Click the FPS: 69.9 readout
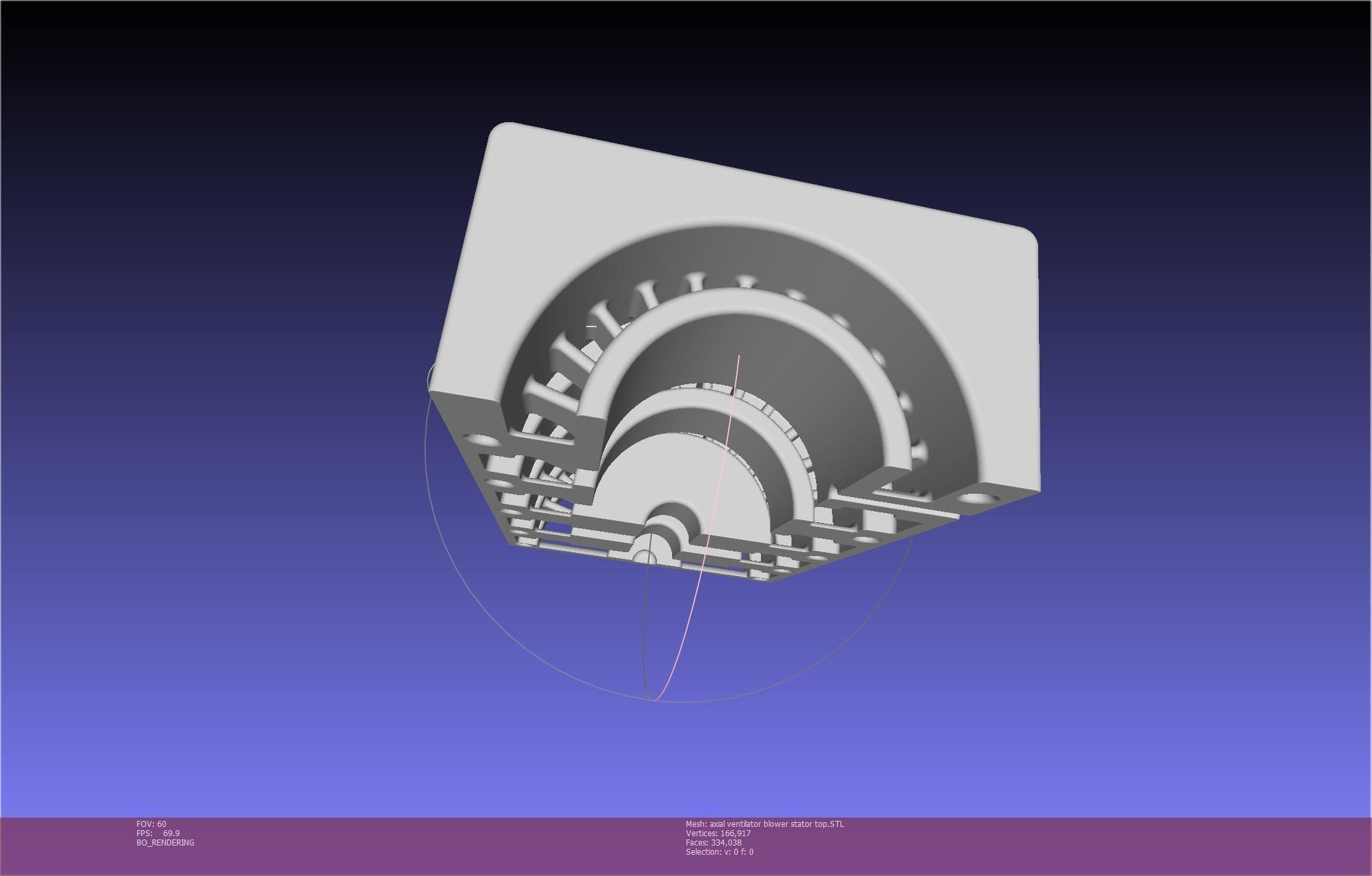 coord(158,833)
